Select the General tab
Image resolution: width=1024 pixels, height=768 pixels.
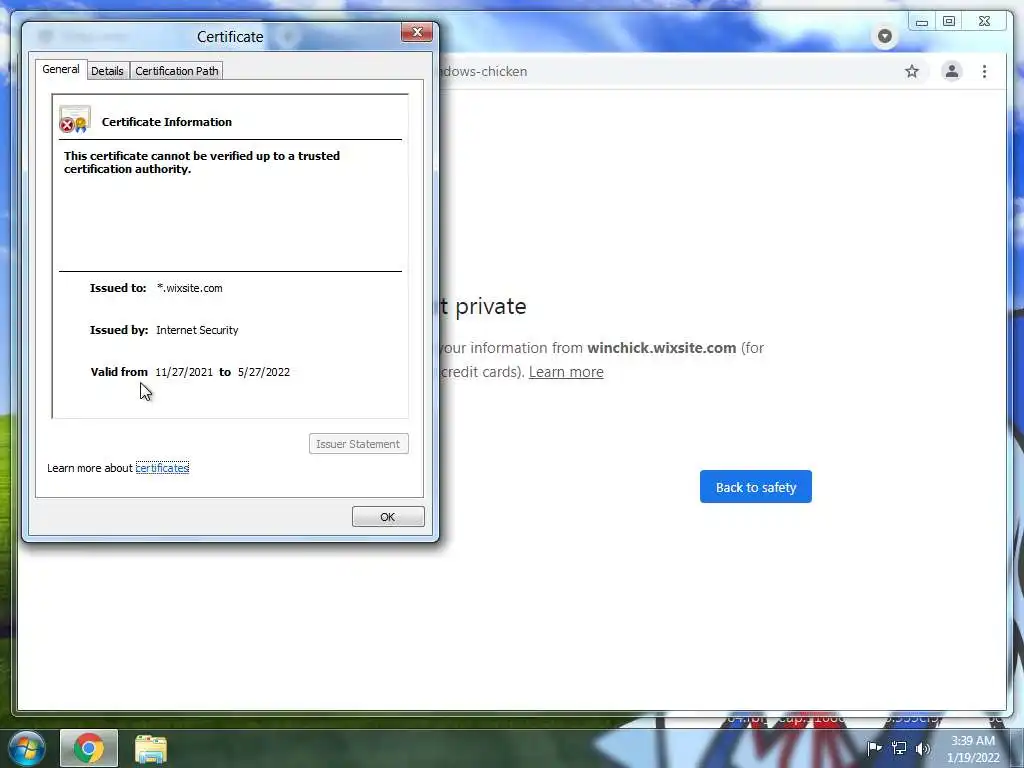click(x=61, y=69)
